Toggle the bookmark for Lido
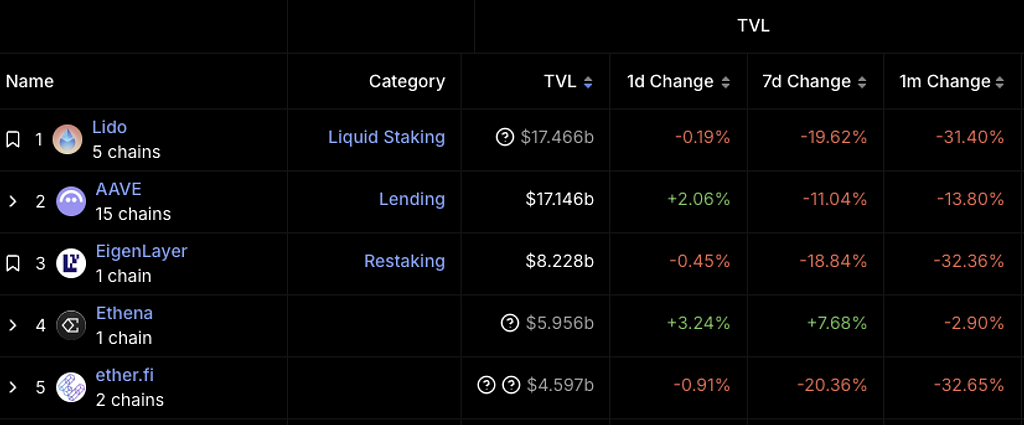 pyautogui.click(x=13, y=140)
